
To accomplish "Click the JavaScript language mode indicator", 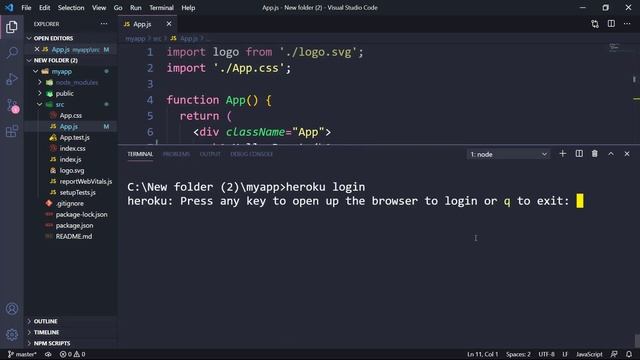I will [x=589, y=354].
